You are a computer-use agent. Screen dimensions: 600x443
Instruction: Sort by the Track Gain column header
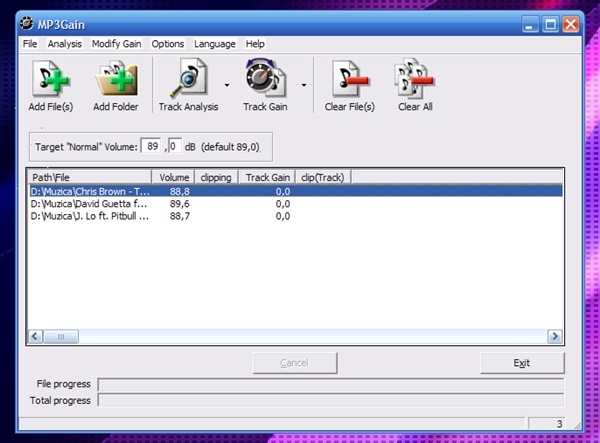267,178
